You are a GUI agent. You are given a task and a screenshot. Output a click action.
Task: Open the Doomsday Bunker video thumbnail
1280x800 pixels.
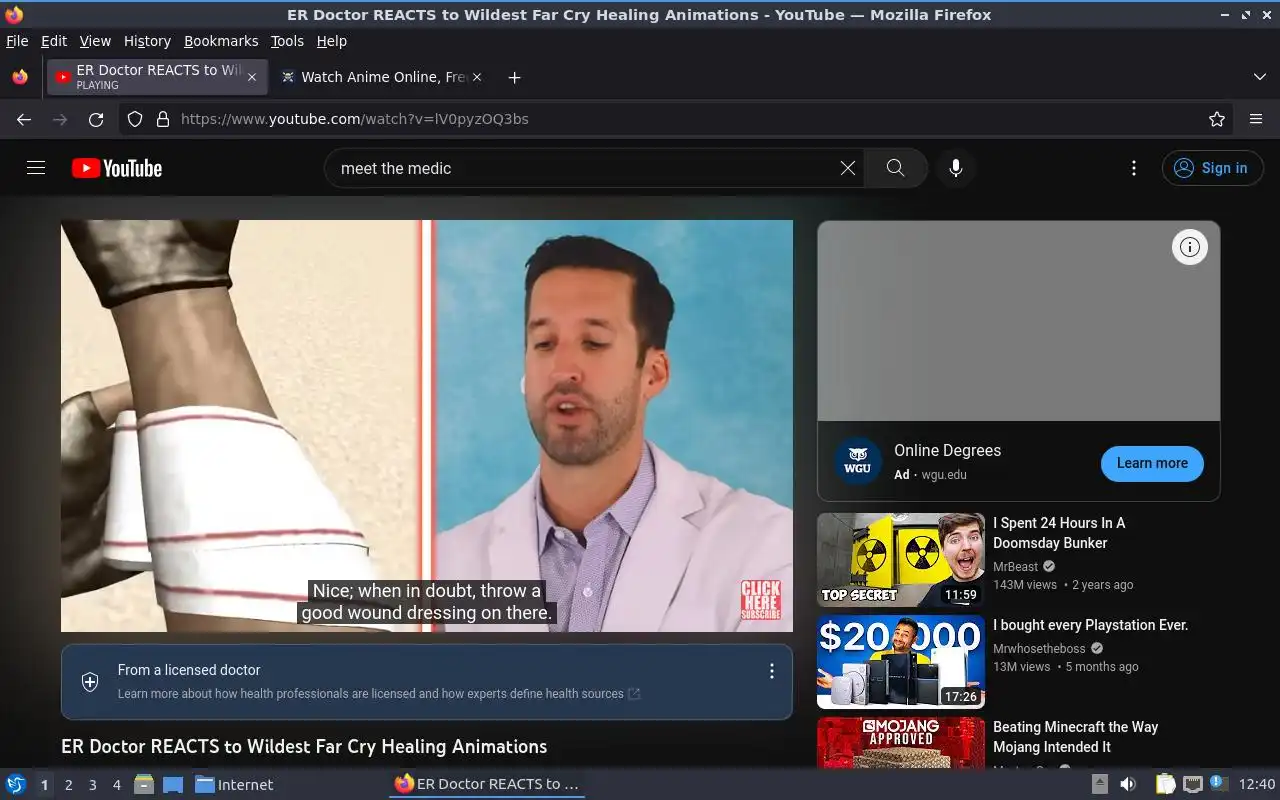[901, 560]
